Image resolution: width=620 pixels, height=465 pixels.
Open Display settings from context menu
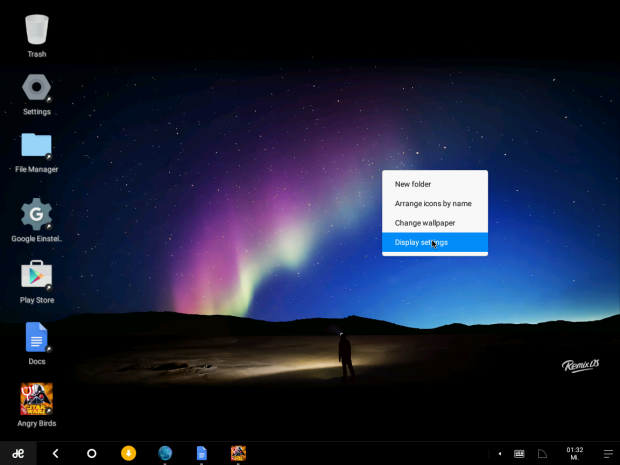435,242
